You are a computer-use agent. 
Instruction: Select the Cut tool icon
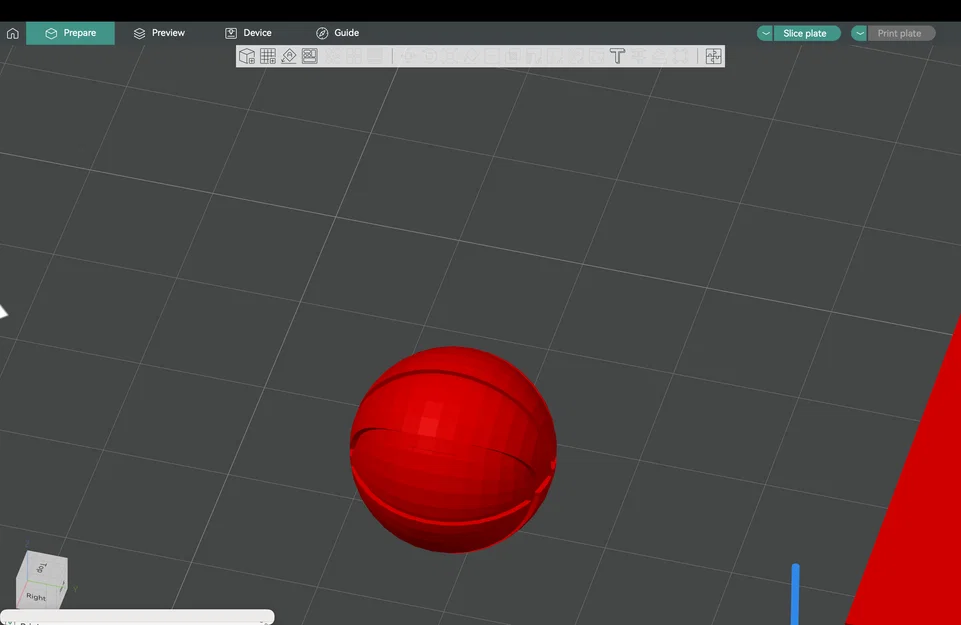tap(492, 56)
